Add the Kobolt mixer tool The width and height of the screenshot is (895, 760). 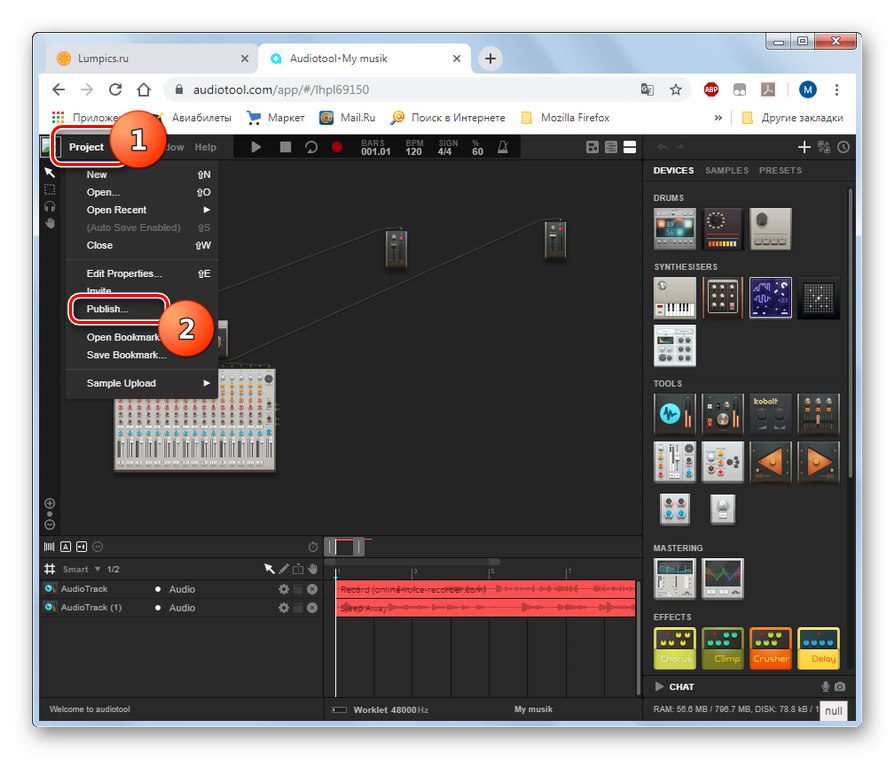770,414
